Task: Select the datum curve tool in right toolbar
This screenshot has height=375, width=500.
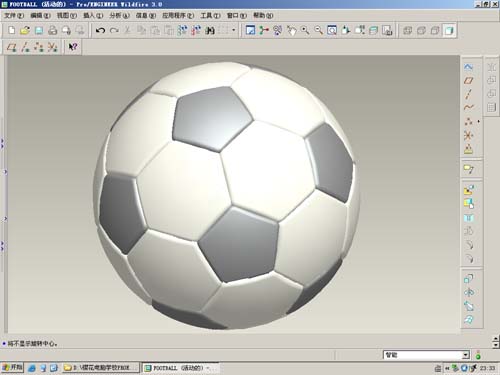Action: [x=469, y=108]
